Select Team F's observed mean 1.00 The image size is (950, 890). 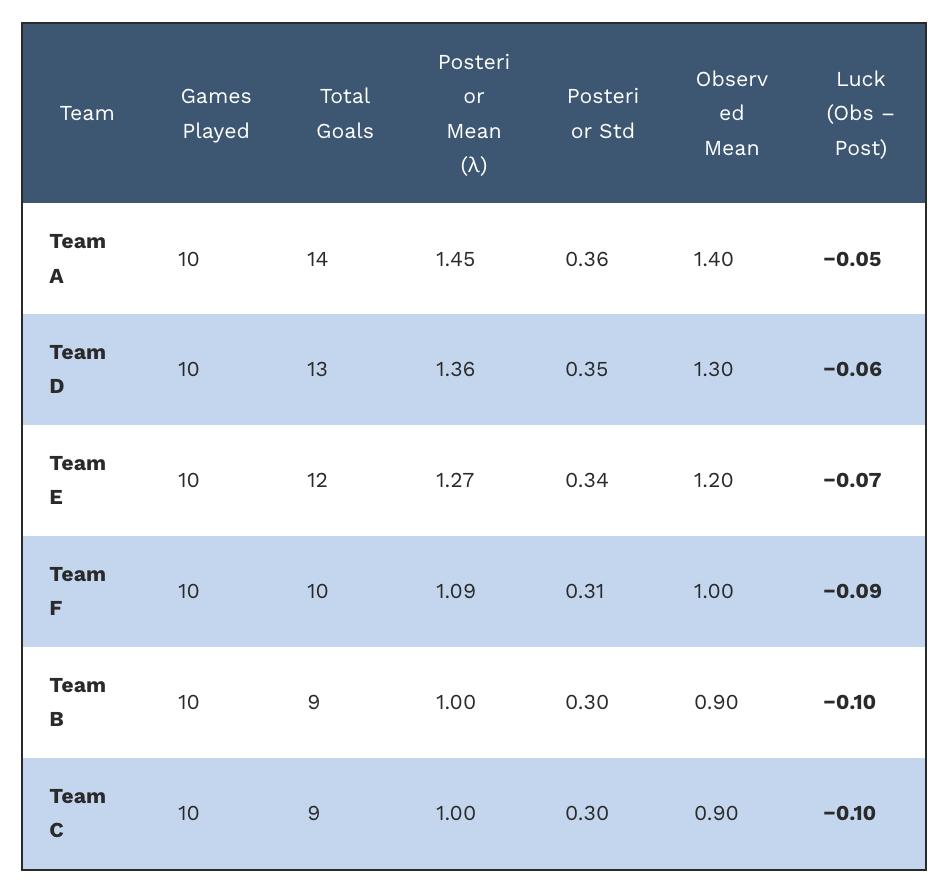[x=713, y=591]
